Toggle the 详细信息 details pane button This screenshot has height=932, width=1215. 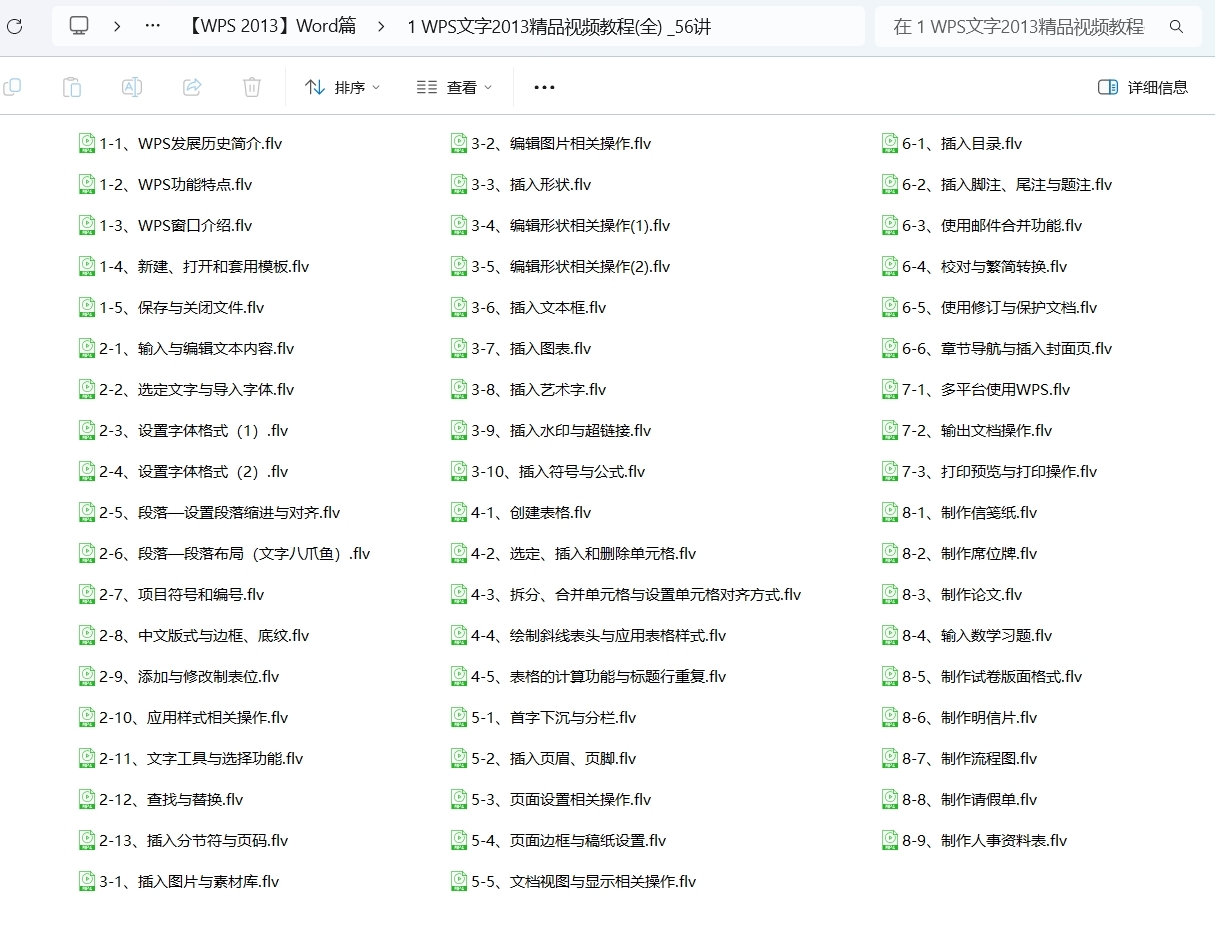1143,87
